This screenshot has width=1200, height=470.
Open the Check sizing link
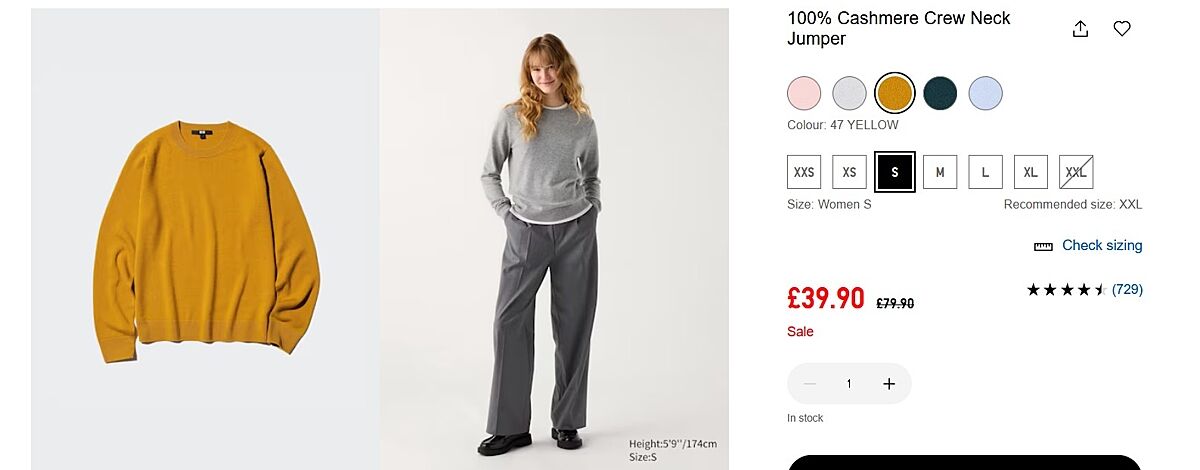[x=1102, y=246]
